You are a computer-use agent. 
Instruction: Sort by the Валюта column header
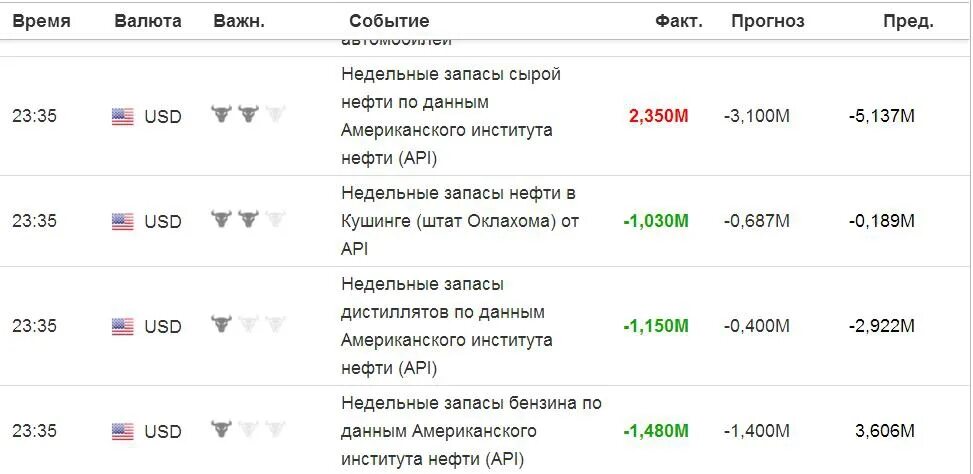point(148,21)
